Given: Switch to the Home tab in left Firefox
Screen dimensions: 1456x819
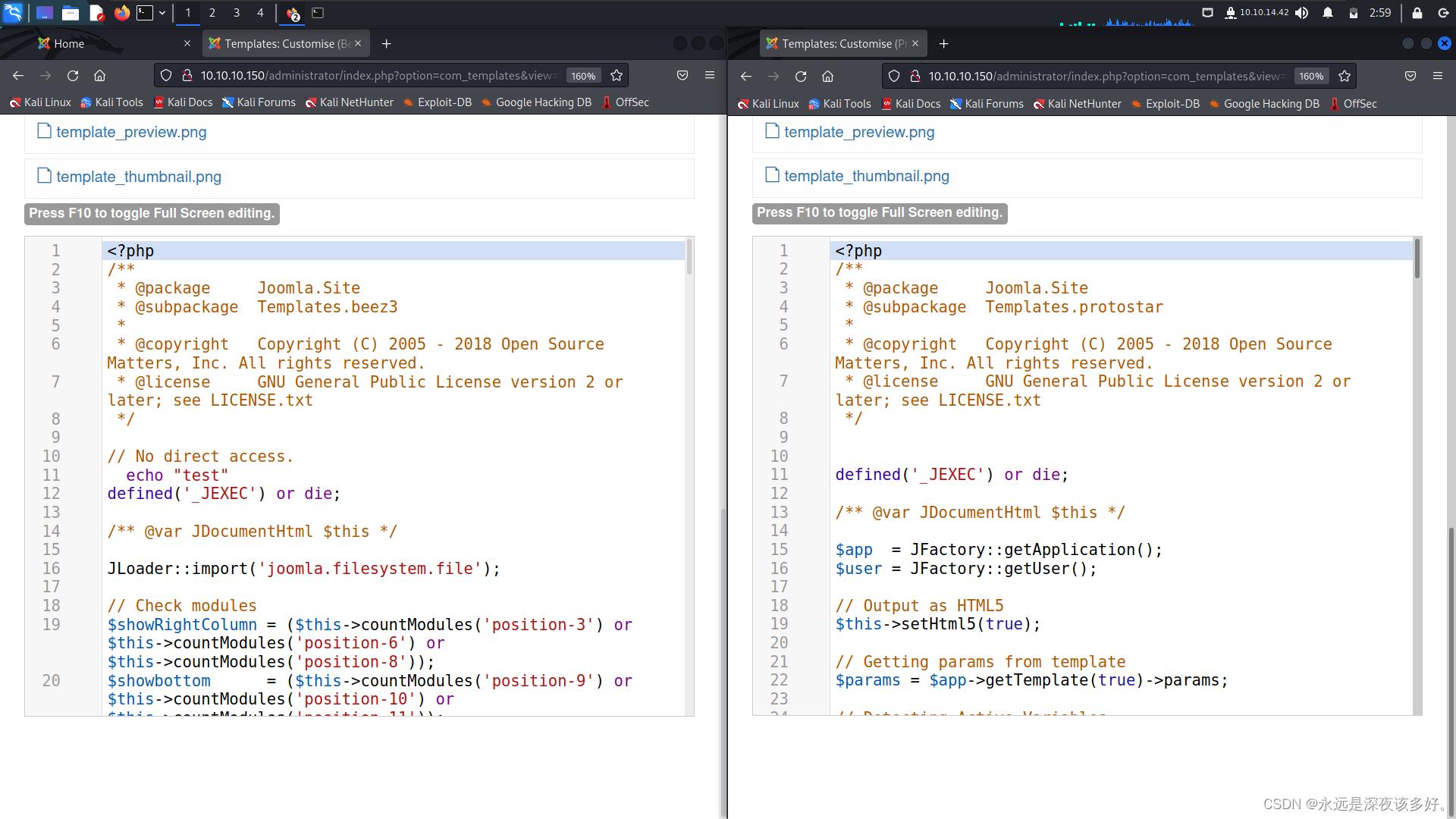Looking at the screenshot, I should (69, 44).
